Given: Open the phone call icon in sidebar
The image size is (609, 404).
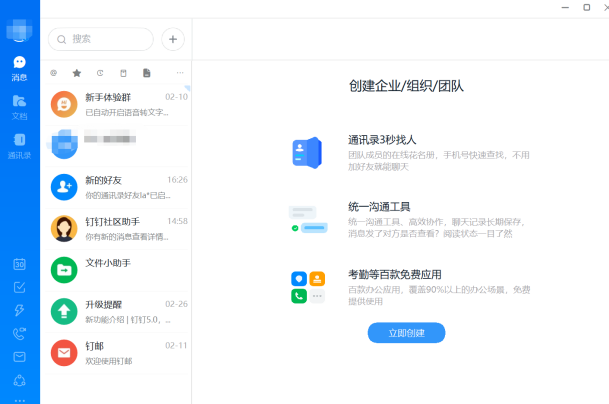Looking at the screenshot, I should coord(19,333).
